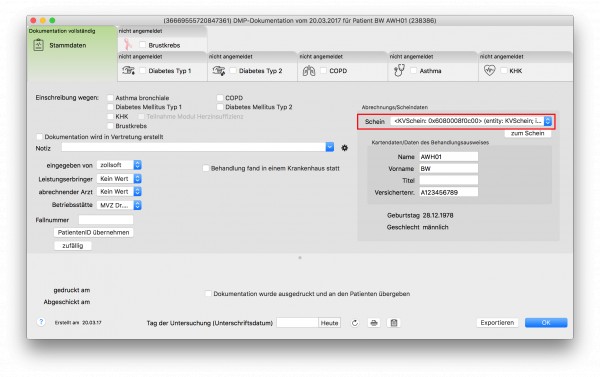Check Asthma bronchiale enrollment checkbox

point(110,98)
